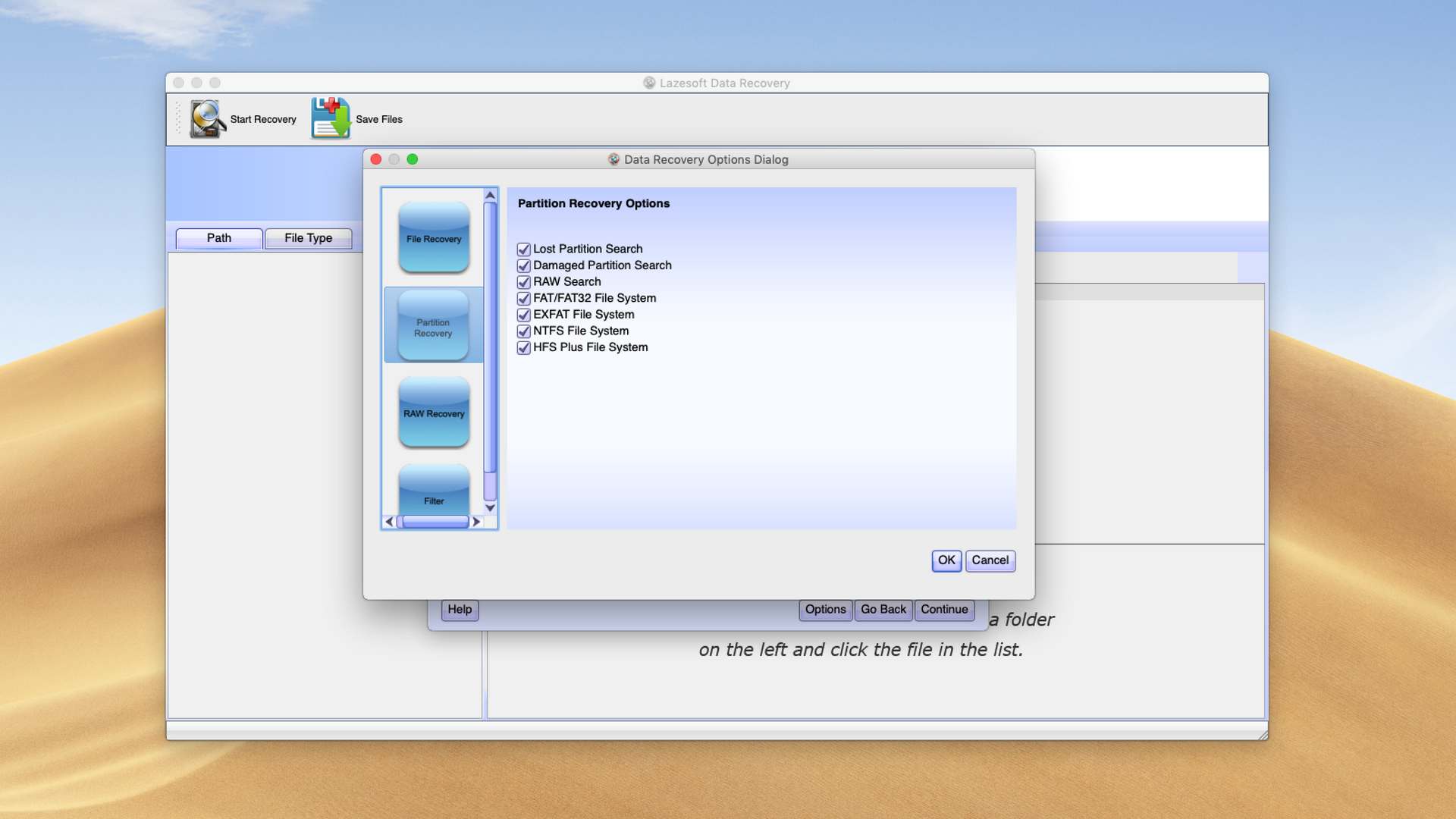The image size is (1456, 819).
Task: Click the green zoom button of options dialog
Action: 413,159
